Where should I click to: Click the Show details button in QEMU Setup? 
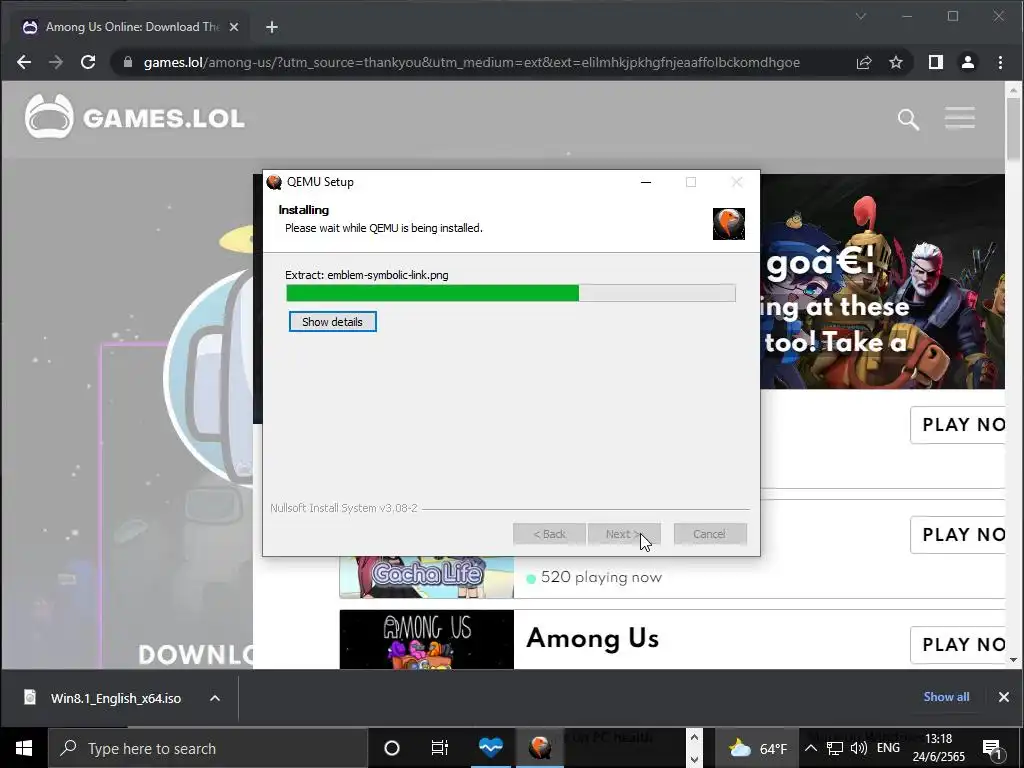coord(332,322)
